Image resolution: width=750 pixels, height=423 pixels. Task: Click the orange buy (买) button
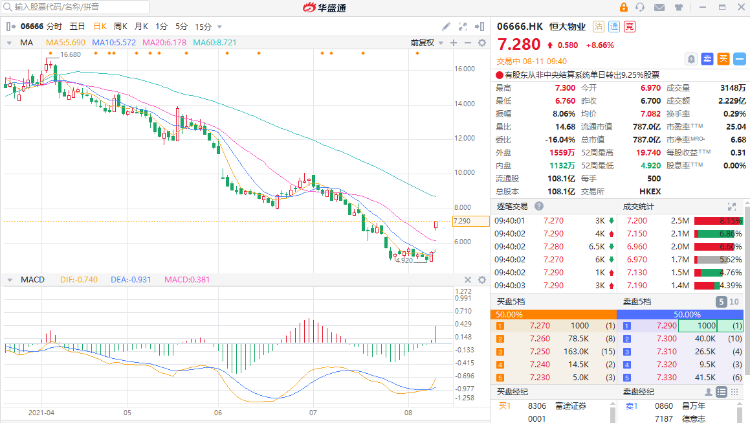723,59
